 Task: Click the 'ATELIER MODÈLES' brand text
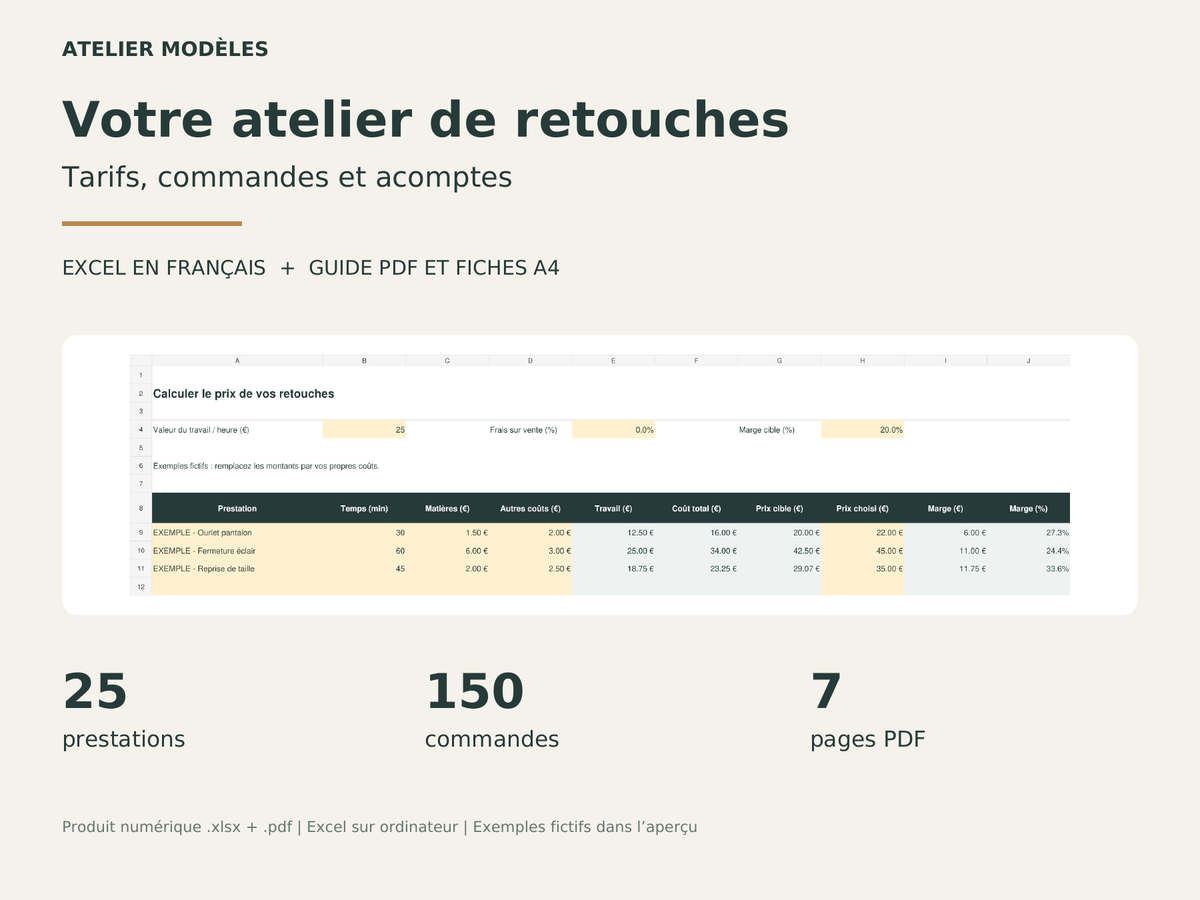click(x=165, y=49)
